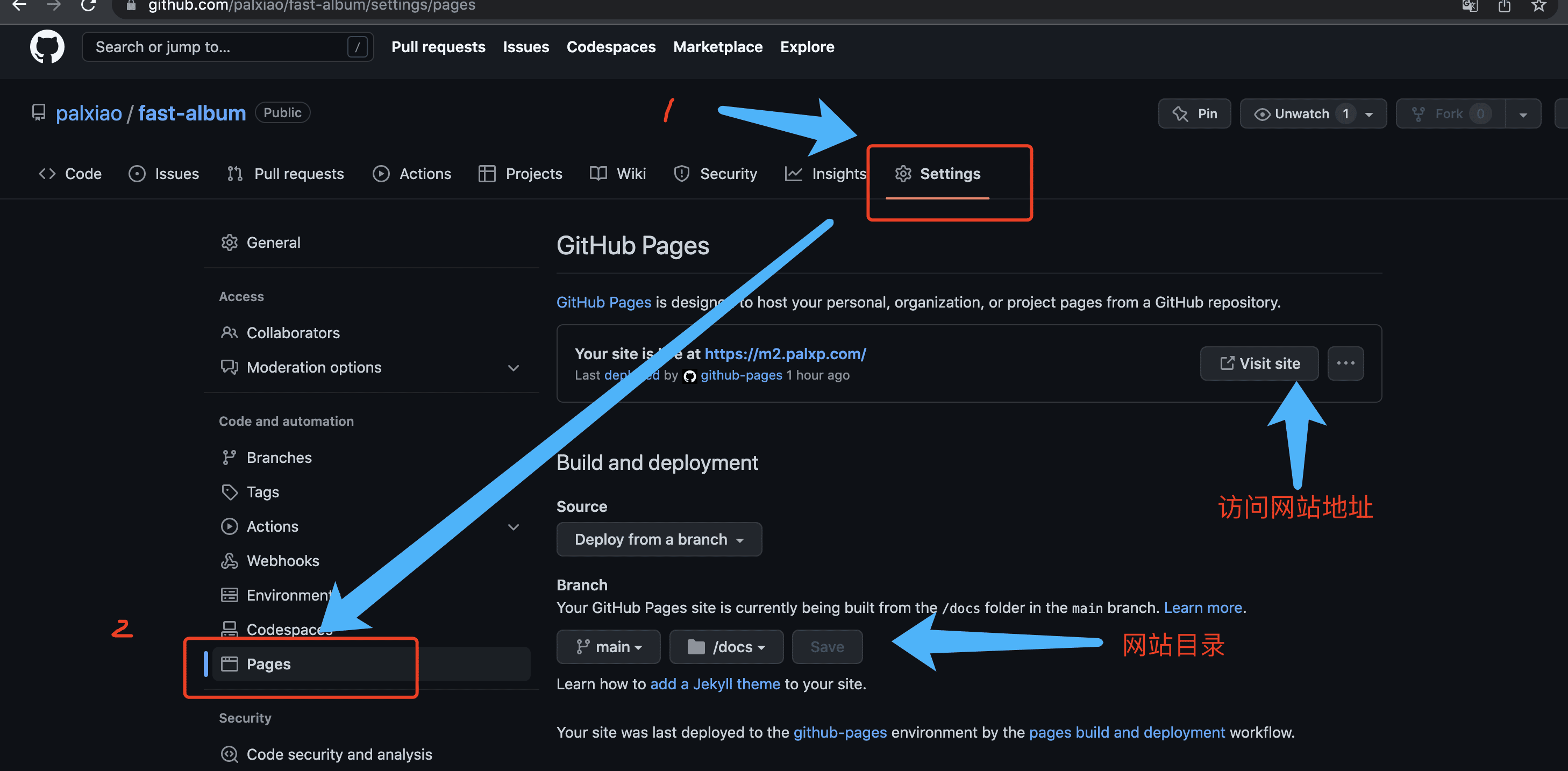This screenshot has height=771, width=1568.
Task: Open Explore in the top navigation
Action: (807, 47)
